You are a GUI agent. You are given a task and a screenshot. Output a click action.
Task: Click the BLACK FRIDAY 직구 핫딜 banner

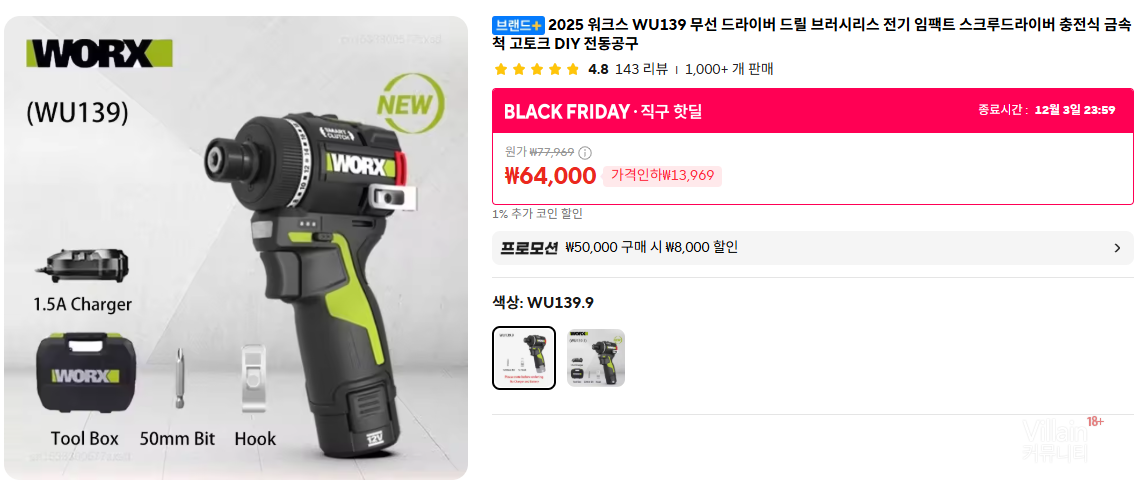click(813, 111)
